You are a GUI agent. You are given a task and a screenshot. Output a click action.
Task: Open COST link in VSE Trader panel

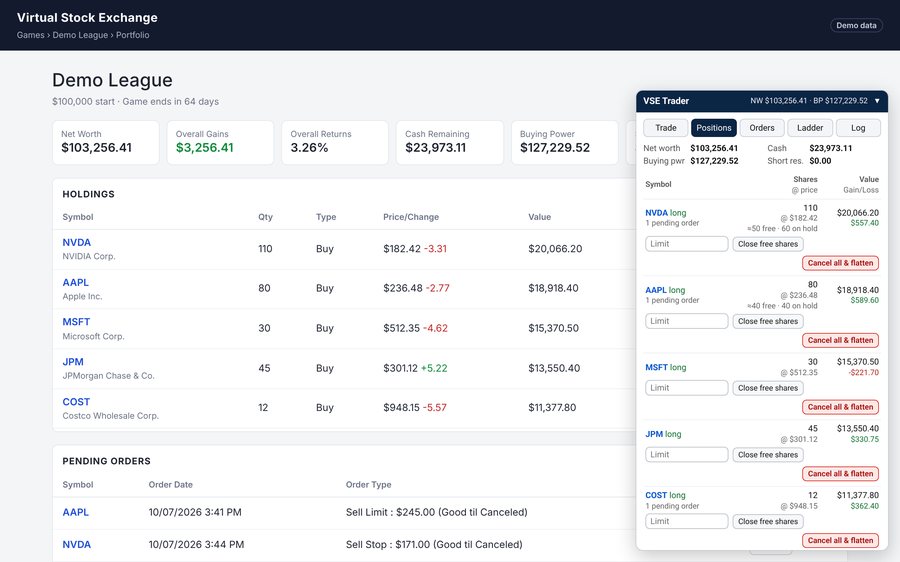point(656,495)
